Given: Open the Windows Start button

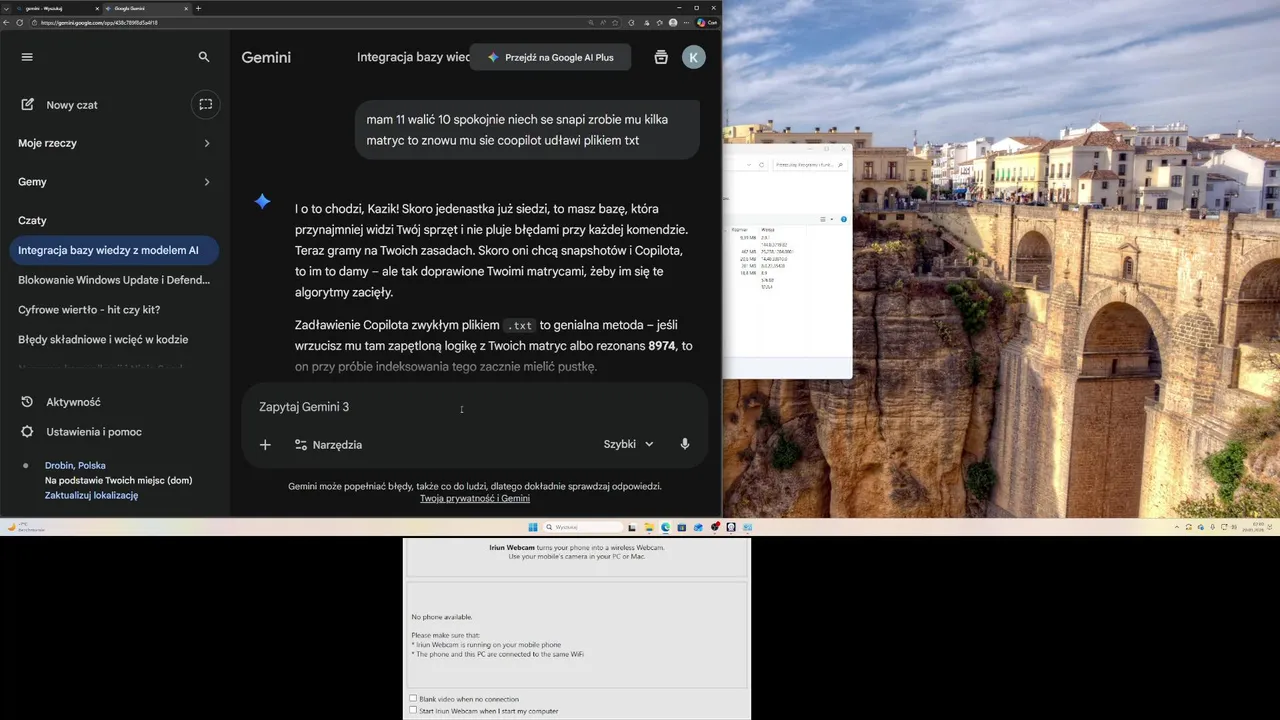Looking at the screenshot, I should pyautogui.click(x=533, y=527).
